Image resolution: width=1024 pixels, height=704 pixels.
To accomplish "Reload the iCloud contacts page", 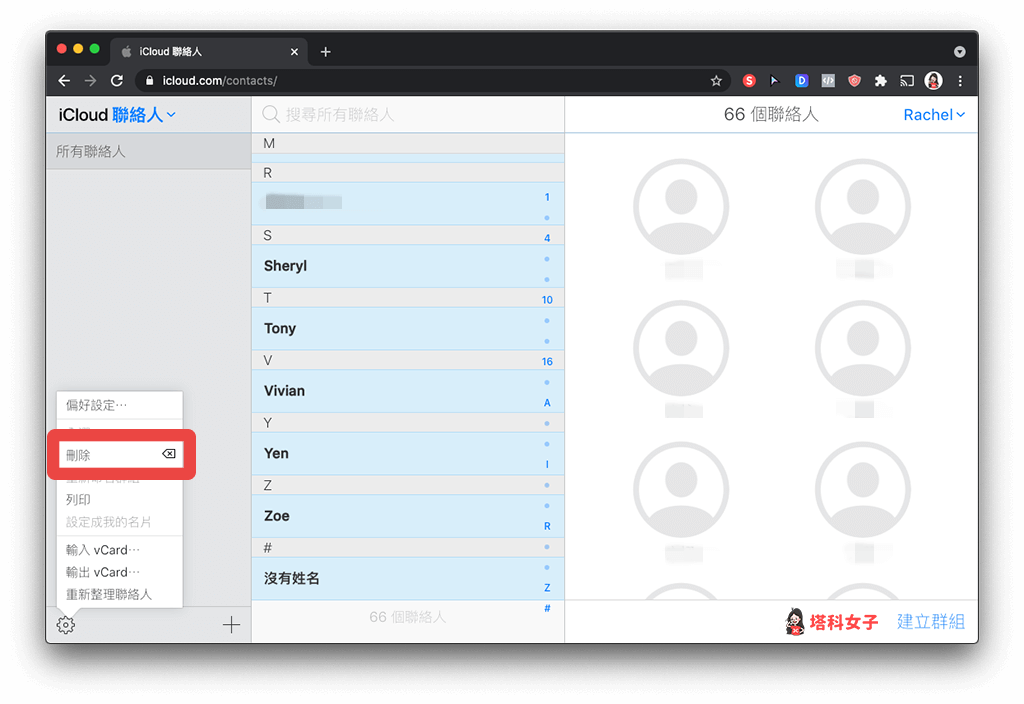I will coord(117,80).
